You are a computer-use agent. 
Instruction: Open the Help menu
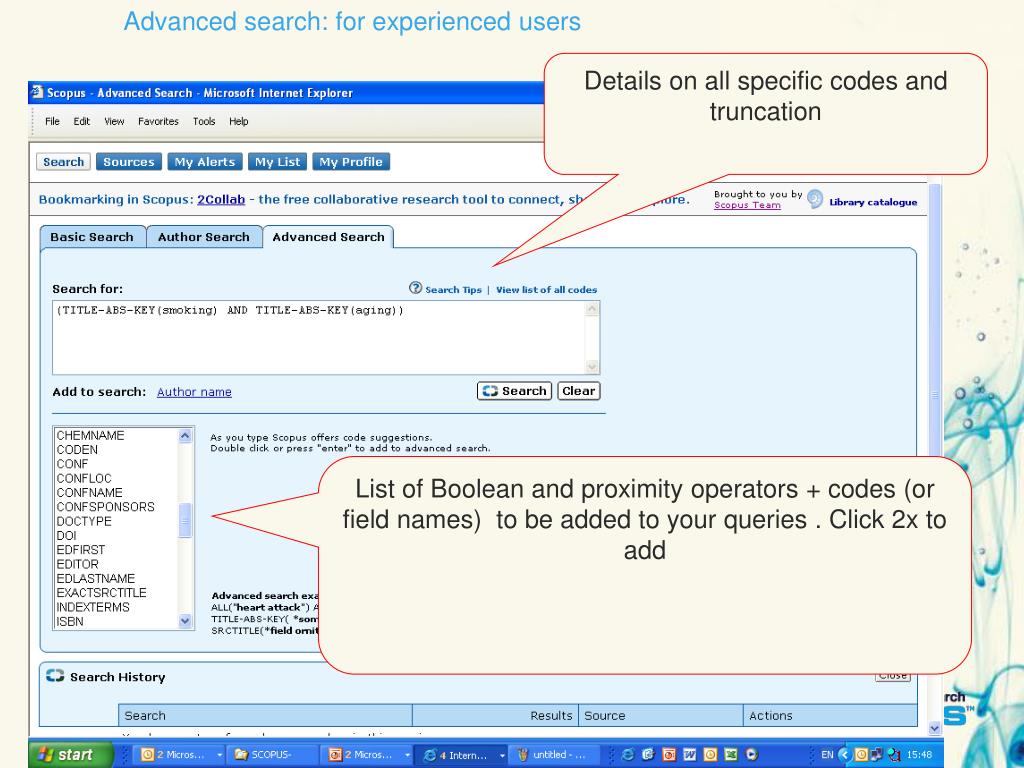click(238, 121)
